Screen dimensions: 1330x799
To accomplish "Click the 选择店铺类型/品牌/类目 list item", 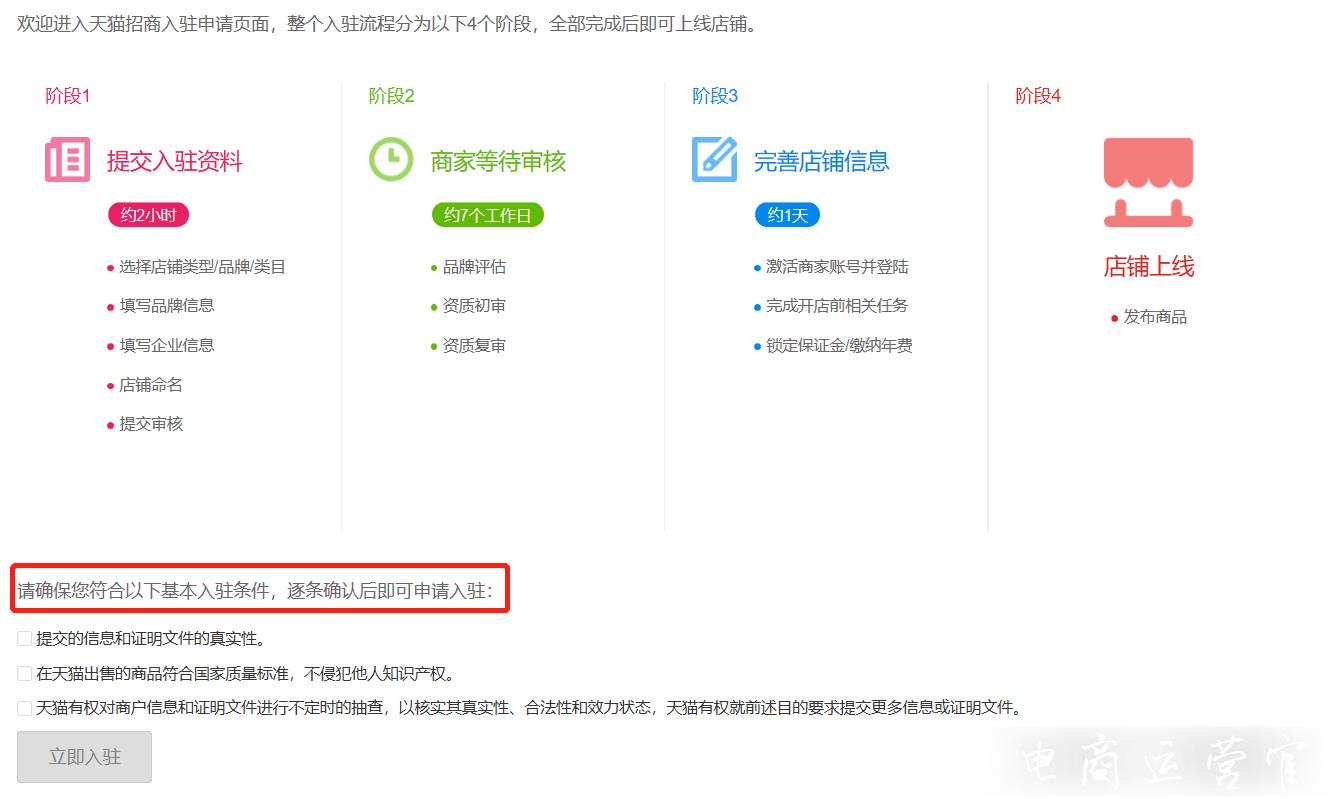I will pos(203,267).
